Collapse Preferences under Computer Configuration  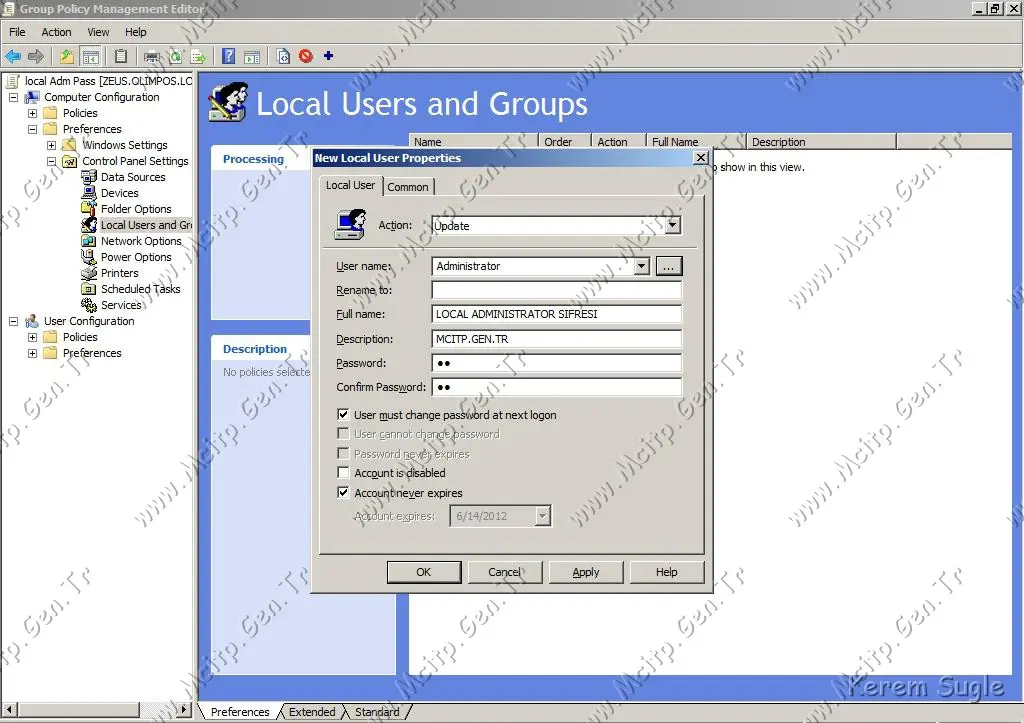point(32,129)
